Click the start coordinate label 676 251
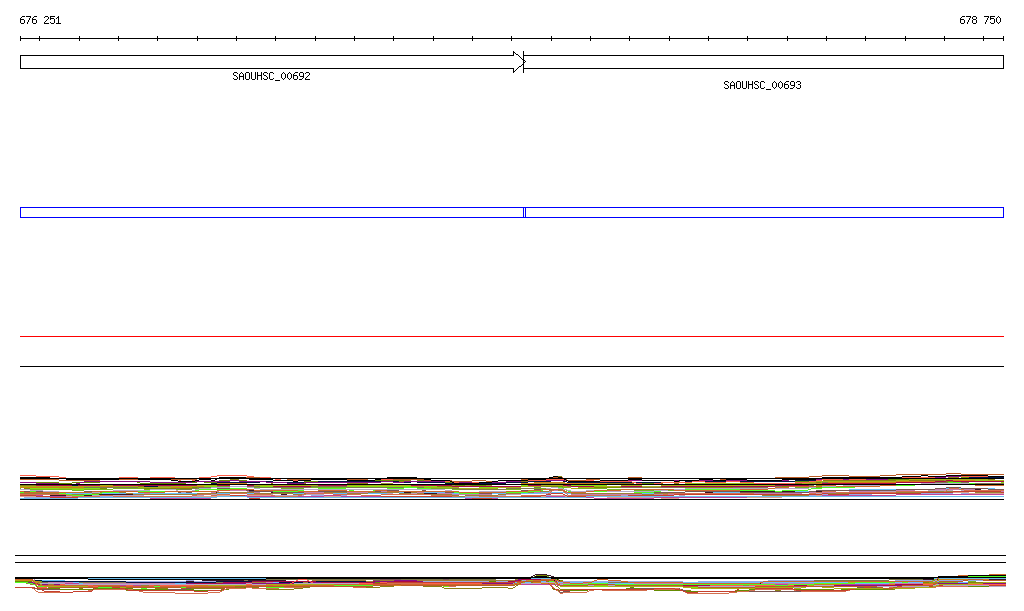 (40, 20)
